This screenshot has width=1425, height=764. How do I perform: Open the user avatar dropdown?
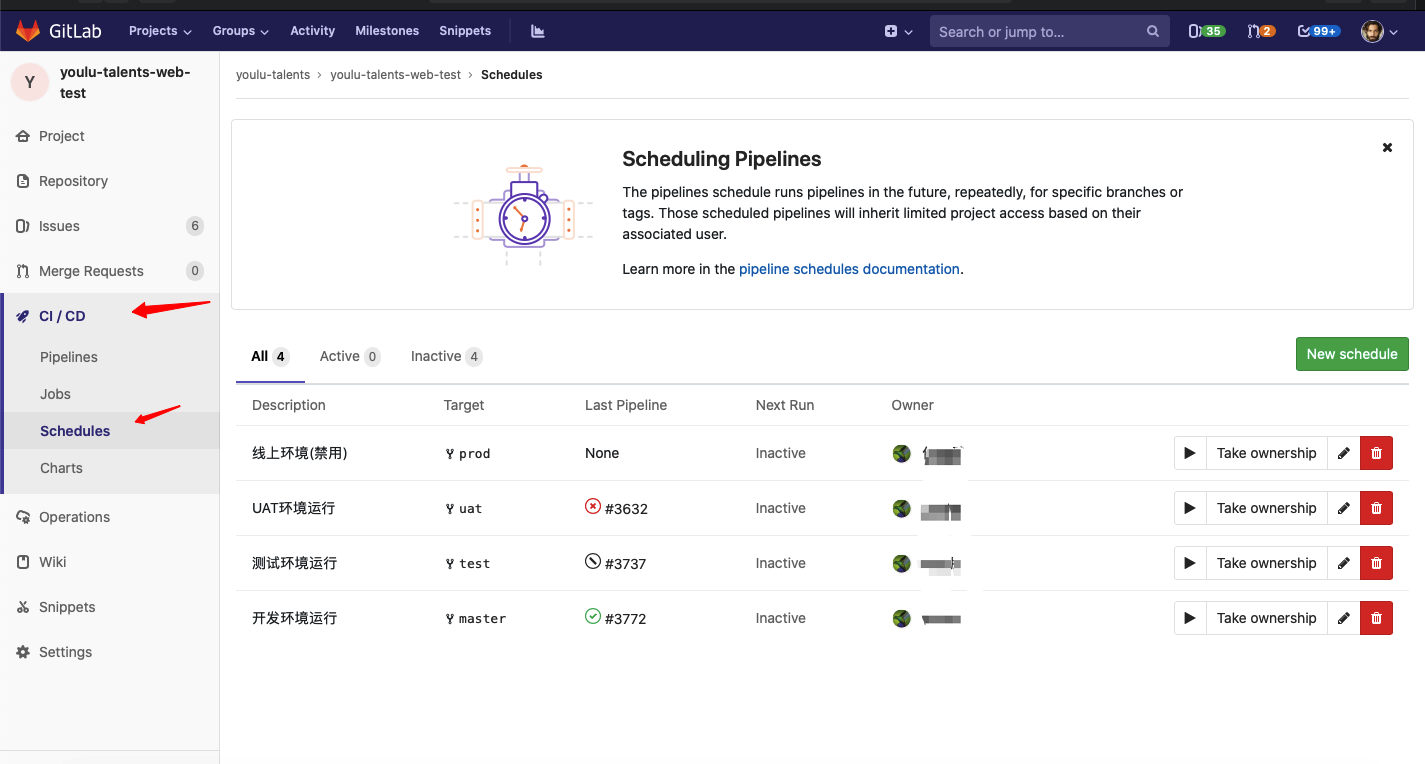pyautogui.click(x=1379, y=31)
